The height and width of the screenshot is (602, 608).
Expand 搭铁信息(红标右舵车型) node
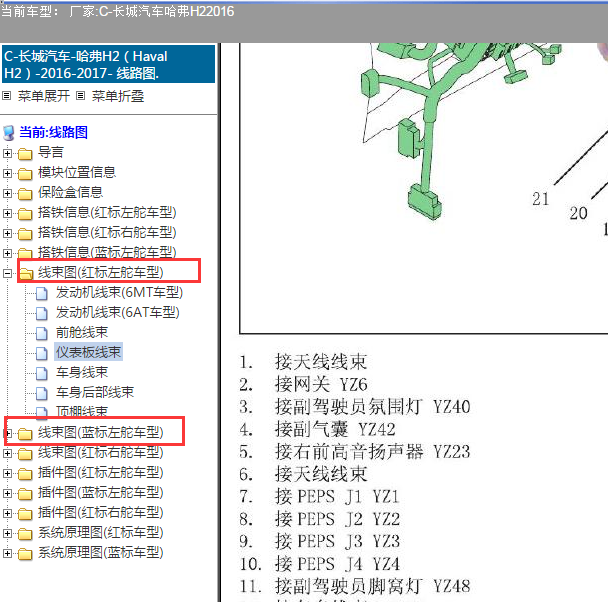(7, 233)
